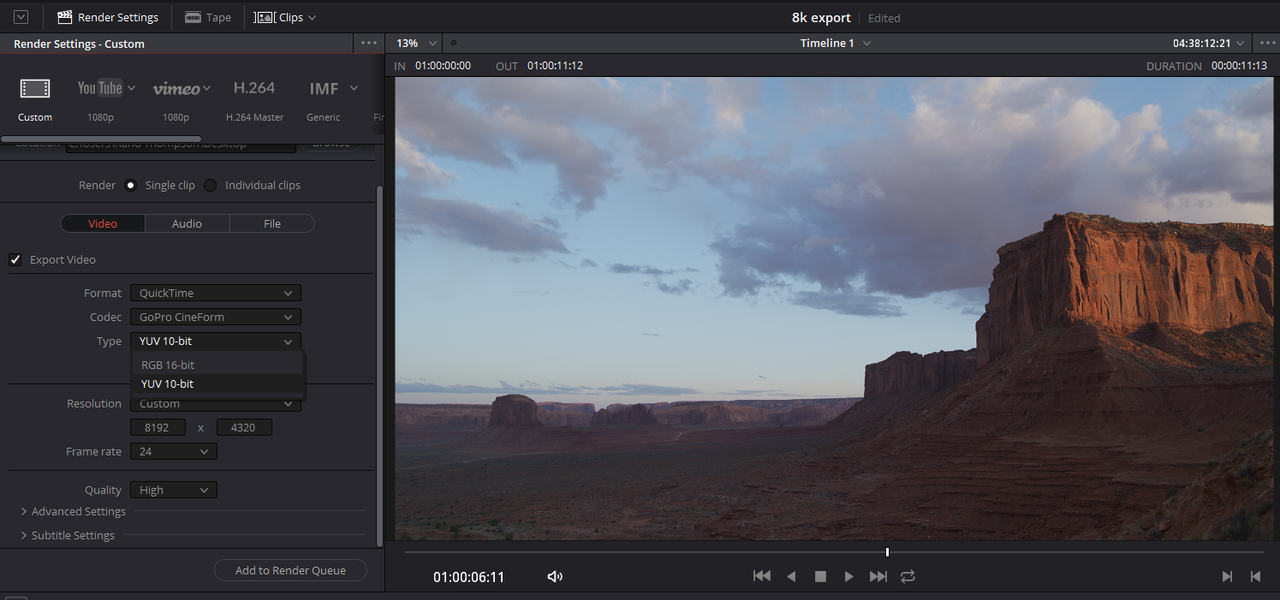Screen dimensions: 1280x600
Task: Switch to the File tab
Action: click(272, 224)
